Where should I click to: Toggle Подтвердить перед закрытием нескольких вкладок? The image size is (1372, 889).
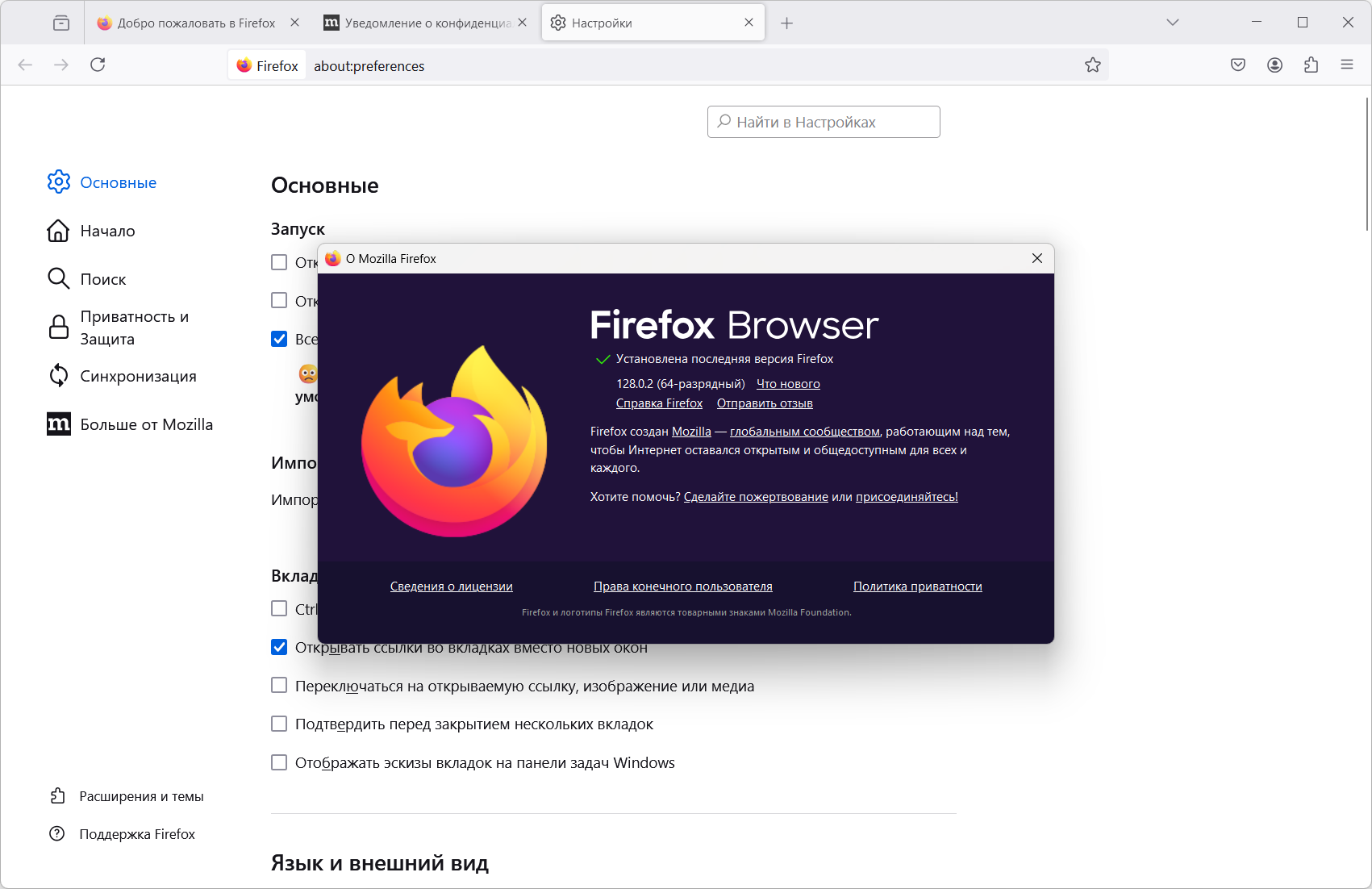coord(279,724)
